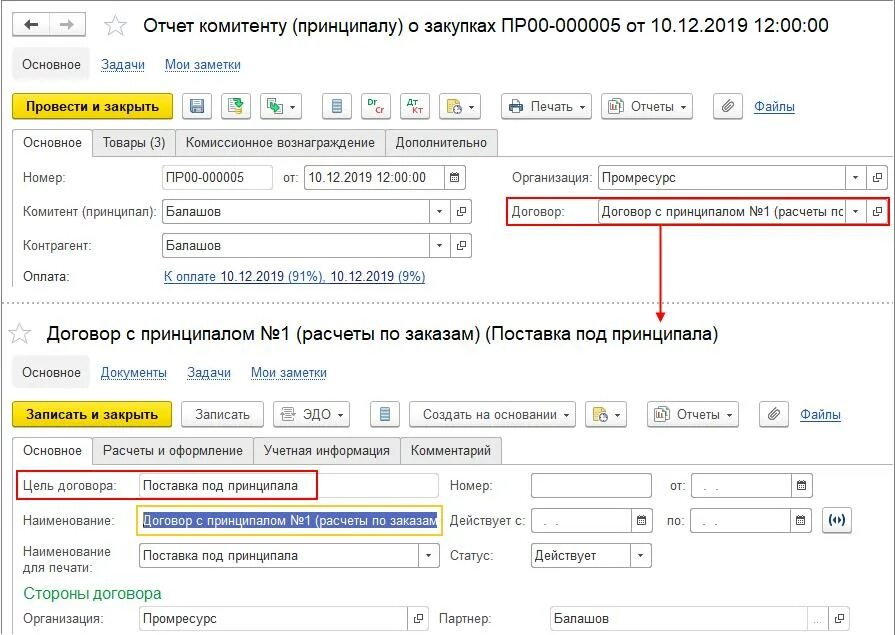
Task: Expand the Договор dropdown arrow
Action: pos(856,212)
